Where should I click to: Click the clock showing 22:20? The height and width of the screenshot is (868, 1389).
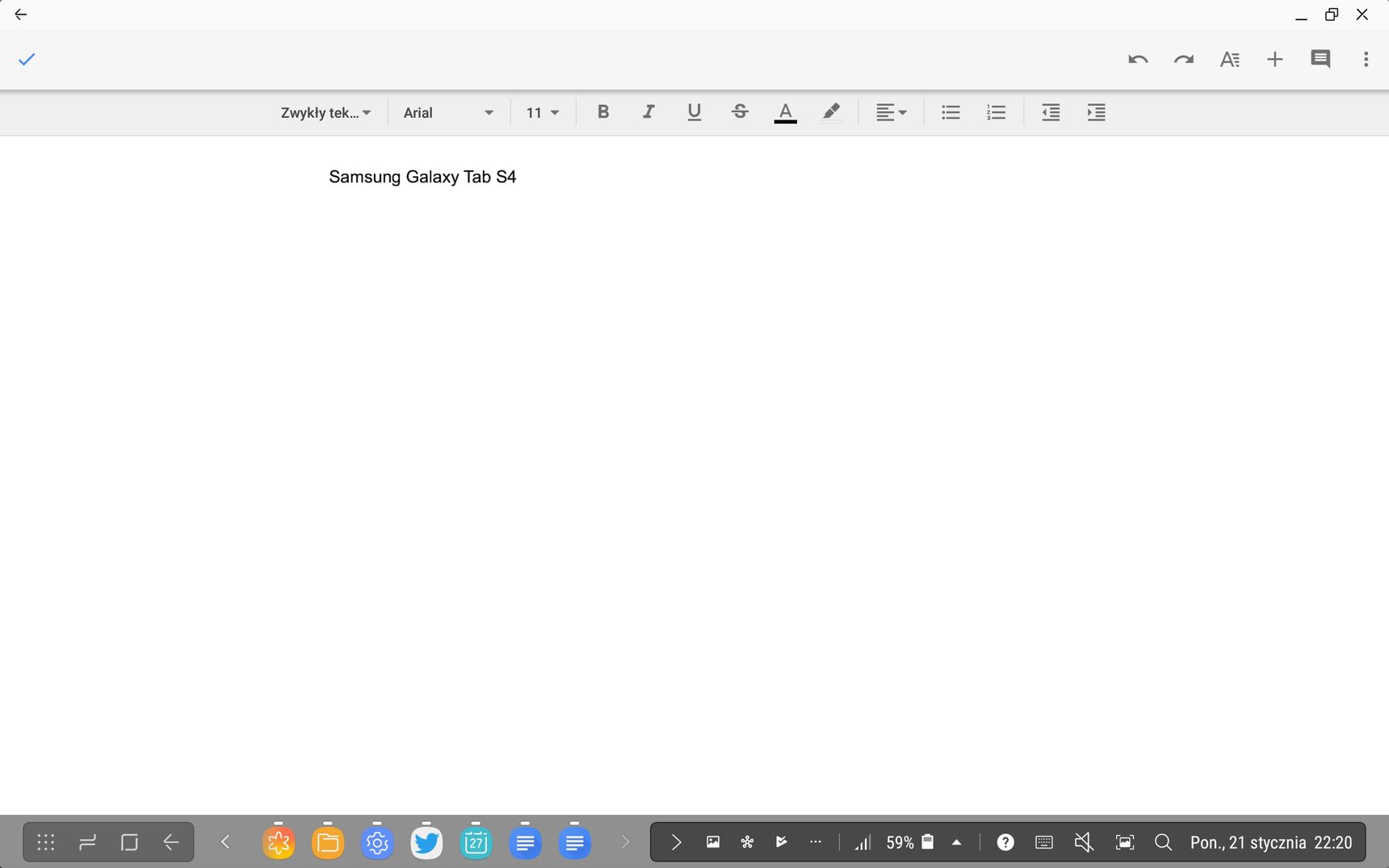1333,843
